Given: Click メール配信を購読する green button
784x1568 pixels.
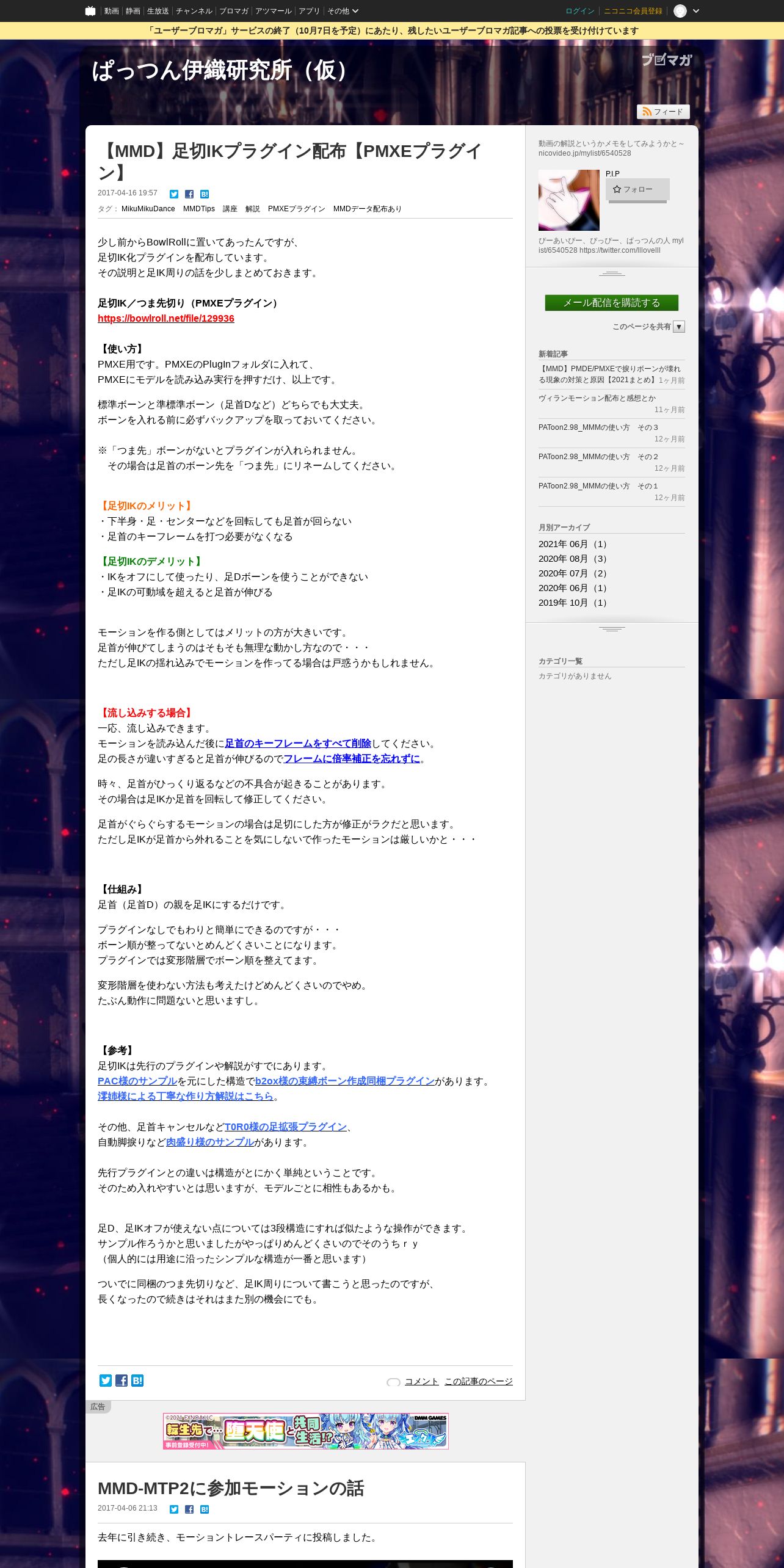Looking at the screenshot, I should (612, 303).
